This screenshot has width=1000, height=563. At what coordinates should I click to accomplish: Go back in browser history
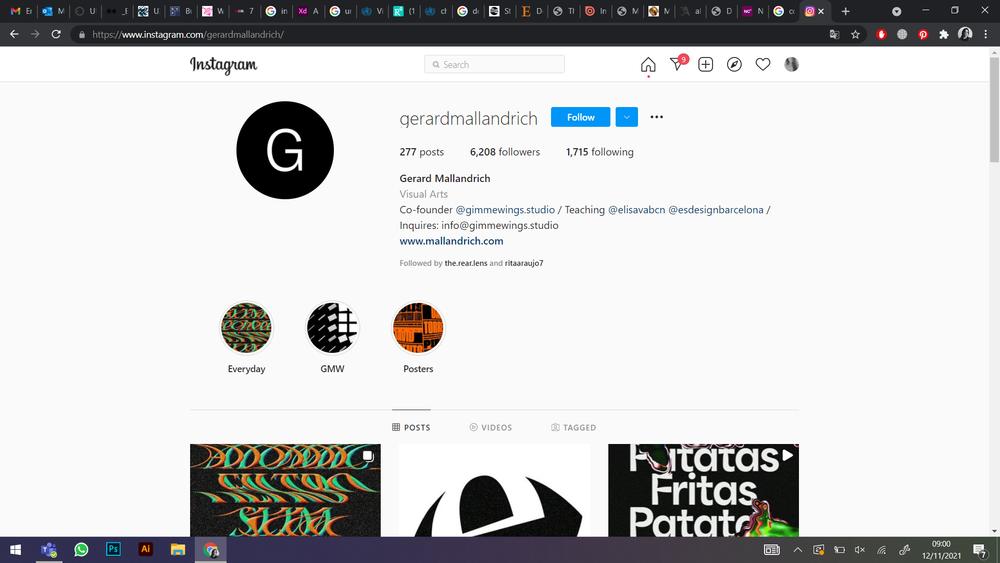[x=14, y=34]
